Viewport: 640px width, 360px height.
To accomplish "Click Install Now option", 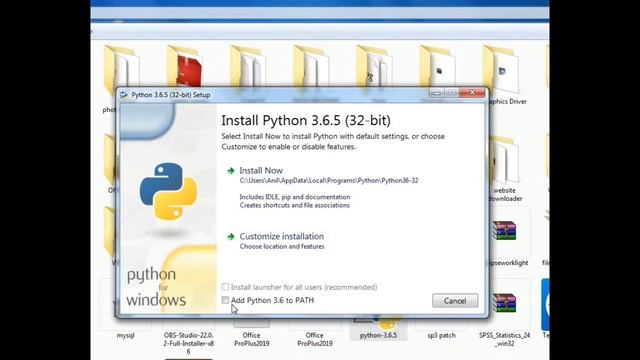I will point(261,171).
